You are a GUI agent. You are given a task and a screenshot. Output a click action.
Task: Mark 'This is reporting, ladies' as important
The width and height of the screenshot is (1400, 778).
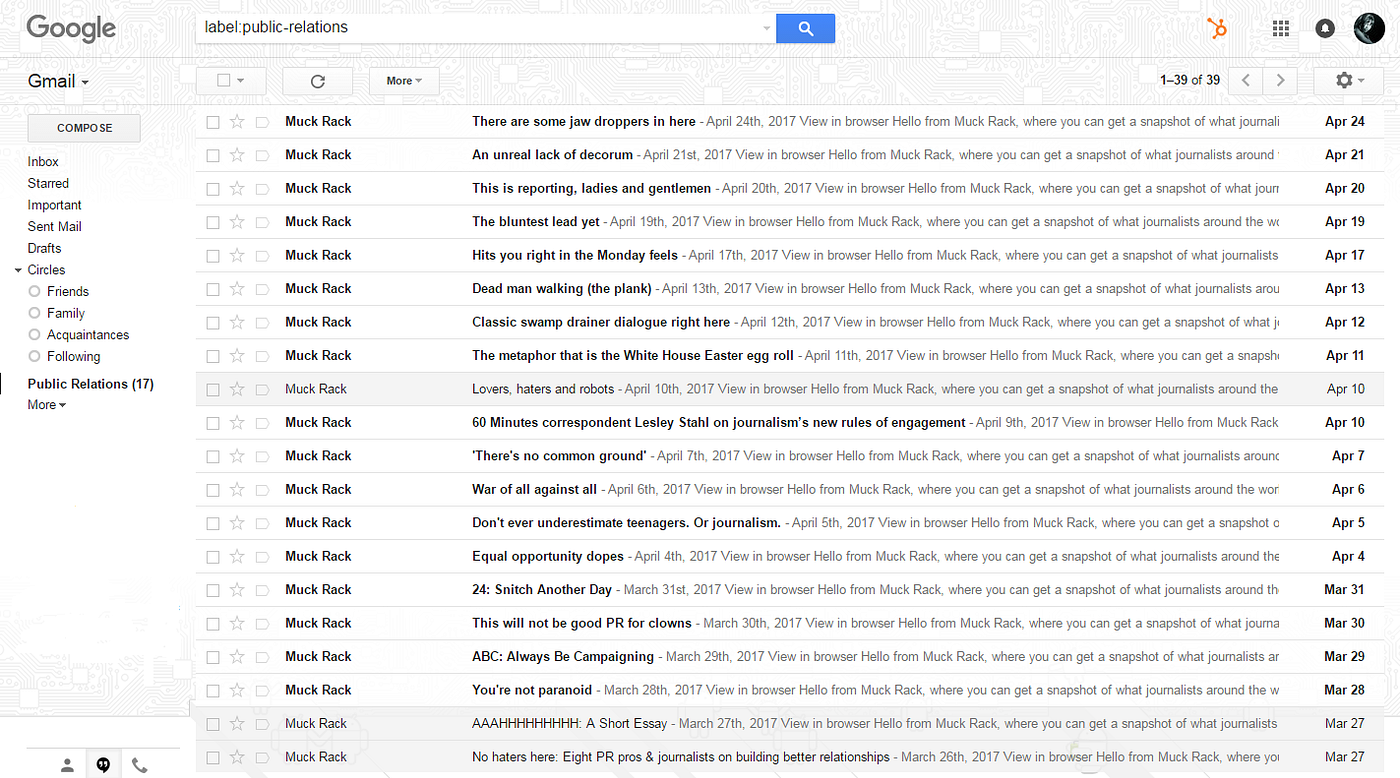coord(262,189)
